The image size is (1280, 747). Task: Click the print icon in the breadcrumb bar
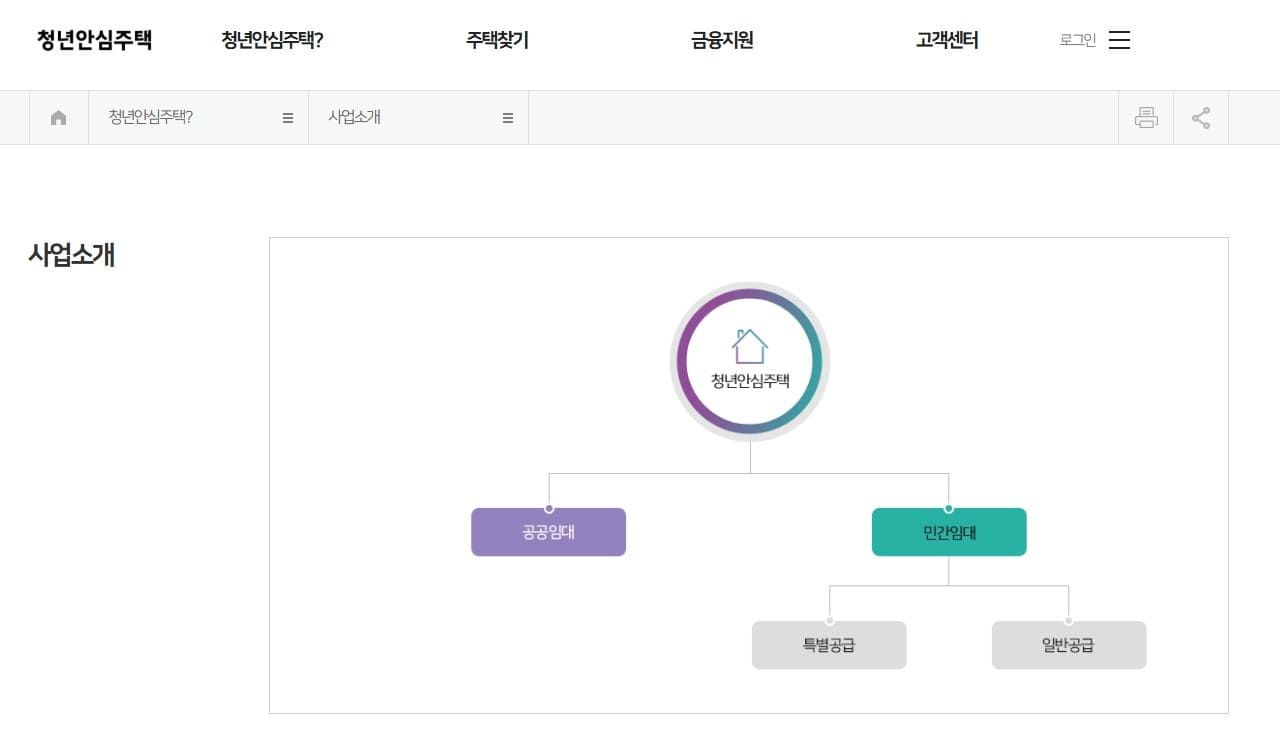point(1146,117)
